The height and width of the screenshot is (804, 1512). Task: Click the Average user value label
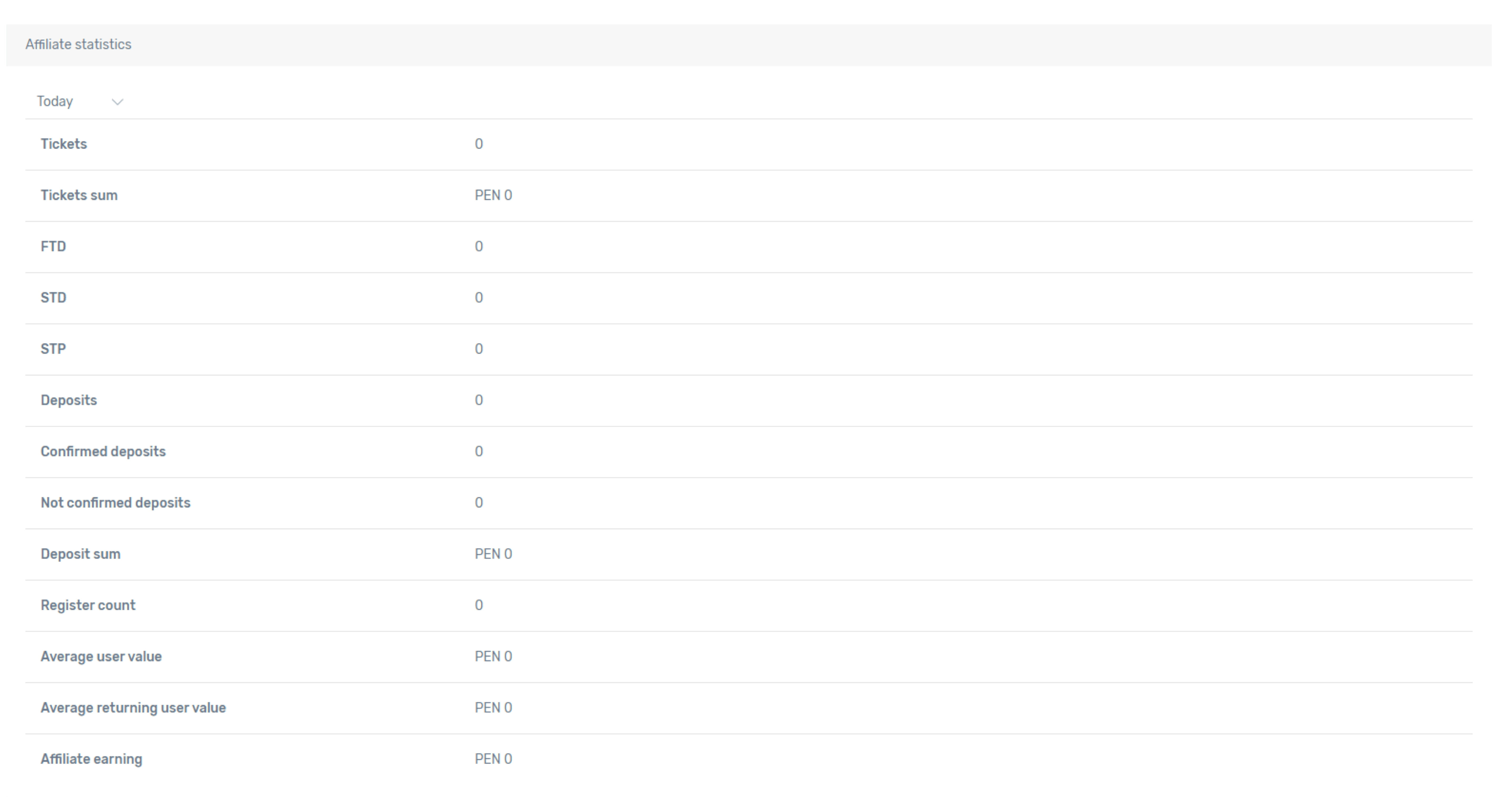101,657
